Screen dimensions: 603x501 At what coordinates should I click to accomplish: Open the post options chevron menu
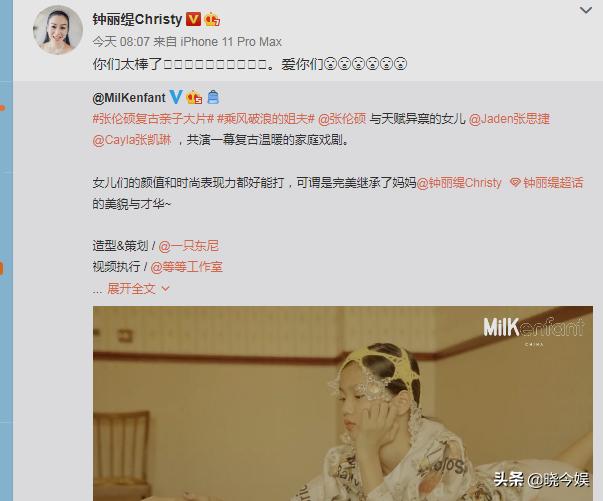[x=586, y=10]
